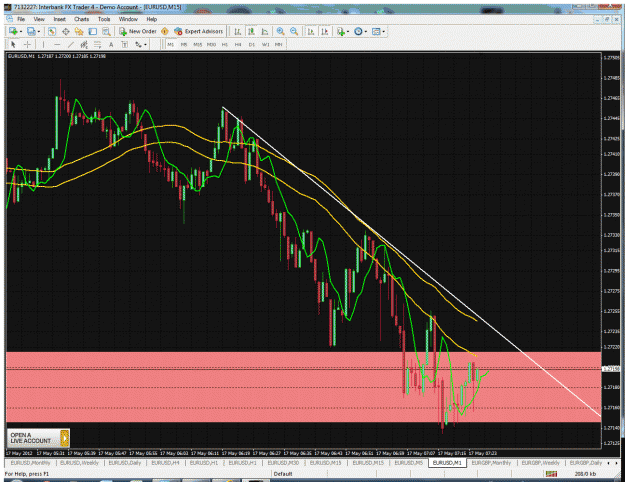Viewport: 625px width, 482px height.
Task: Switch timeframe to M1
Action: point(171,45)
